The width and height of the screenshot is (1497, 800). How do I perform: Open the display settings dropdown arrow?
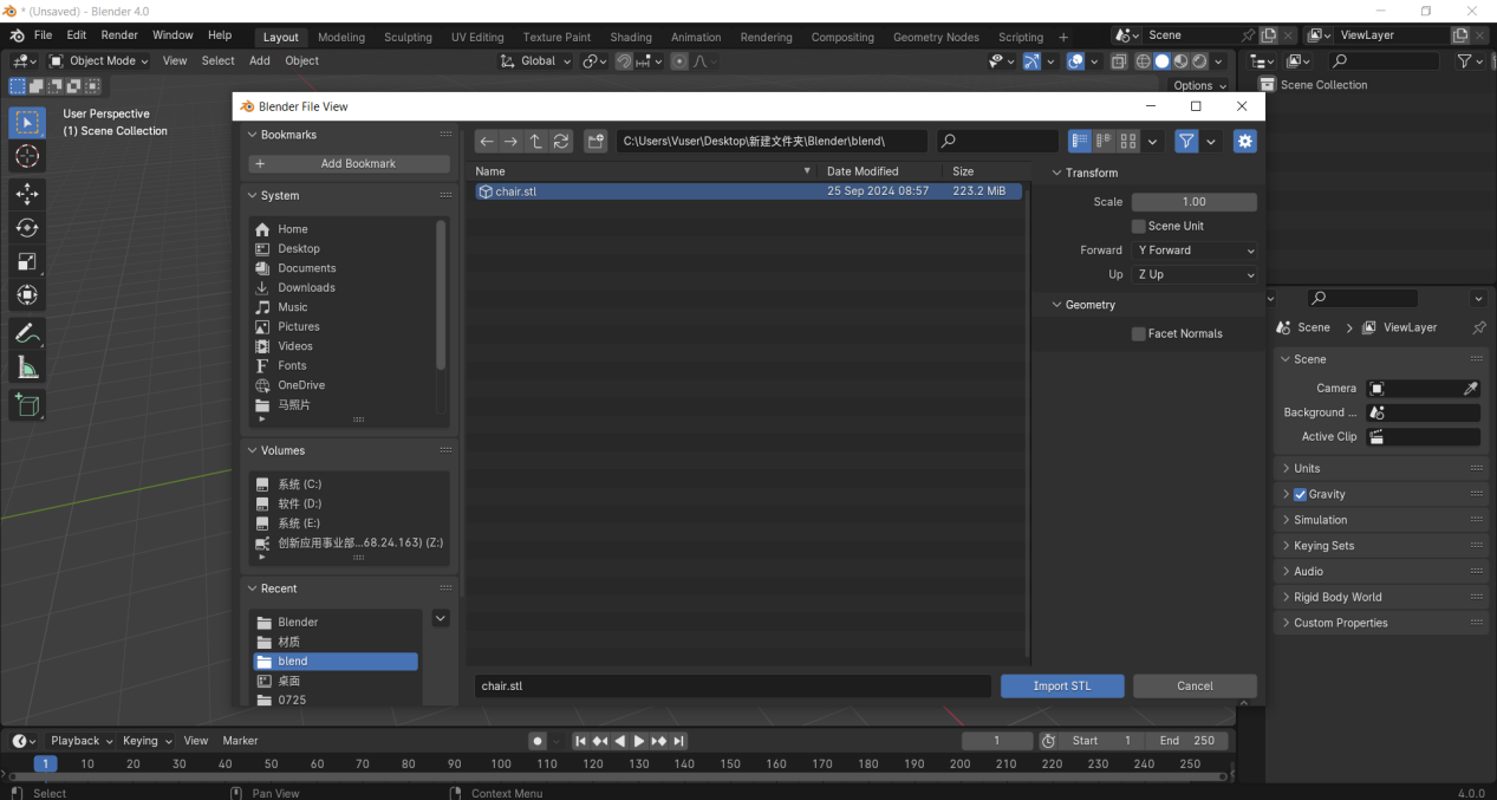tap(1153, 141)
